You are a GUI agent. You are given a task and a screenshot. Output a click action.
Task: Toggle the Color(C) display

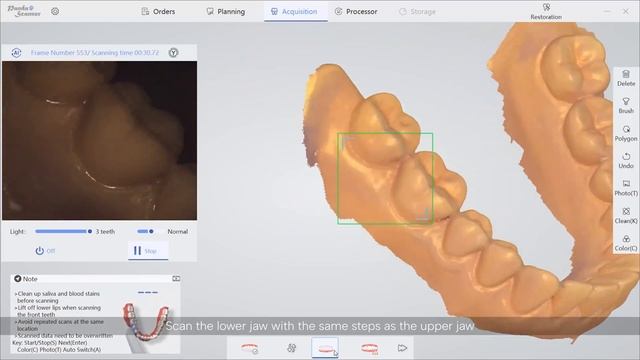pos(626,243)
